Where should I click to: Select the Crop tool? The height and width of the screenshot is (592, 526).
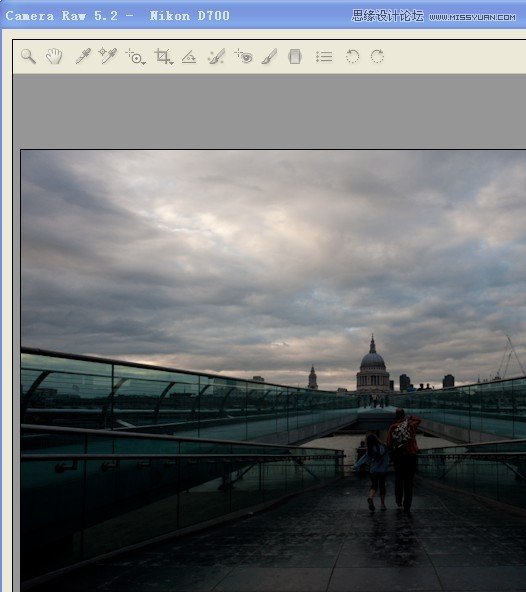pyautogui.click(x=162, y=56)
